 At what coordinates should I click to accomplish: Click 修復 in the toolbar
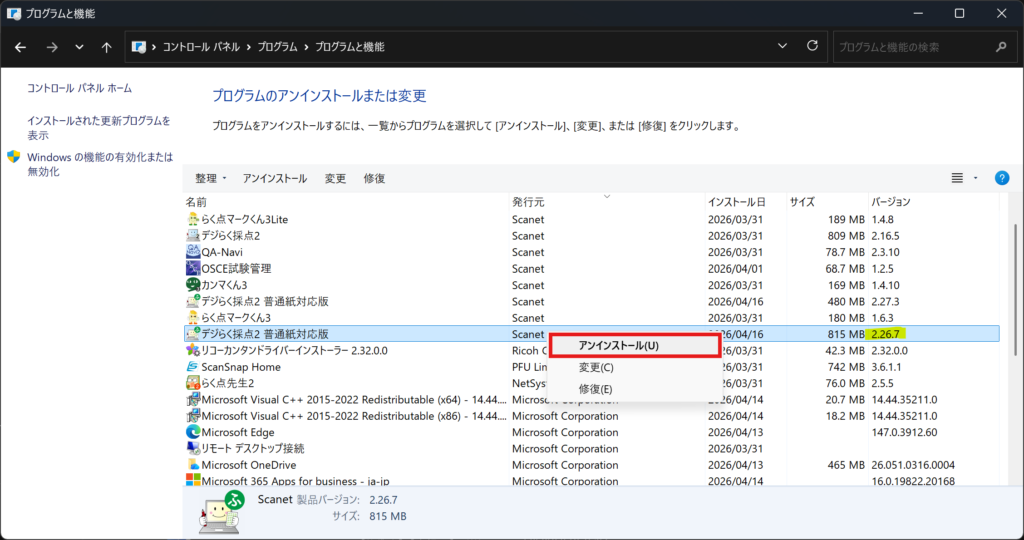coord(374,178)
